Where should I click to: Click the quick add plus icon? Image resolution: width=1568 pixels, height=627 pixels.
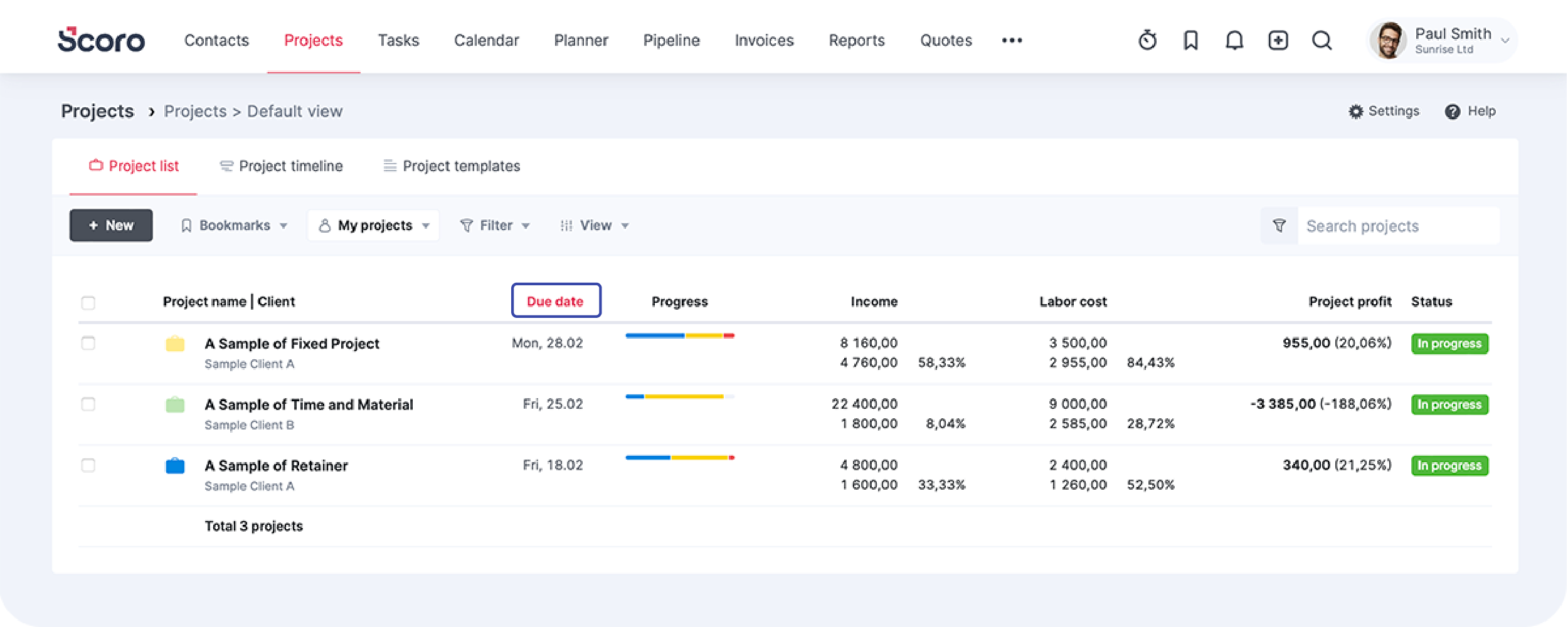tap(1278, 40)
